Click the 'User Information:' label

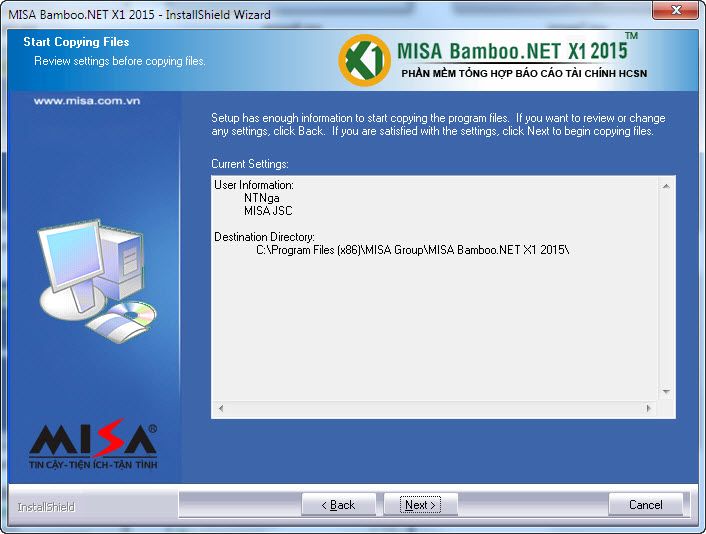[x=254, y=185]
